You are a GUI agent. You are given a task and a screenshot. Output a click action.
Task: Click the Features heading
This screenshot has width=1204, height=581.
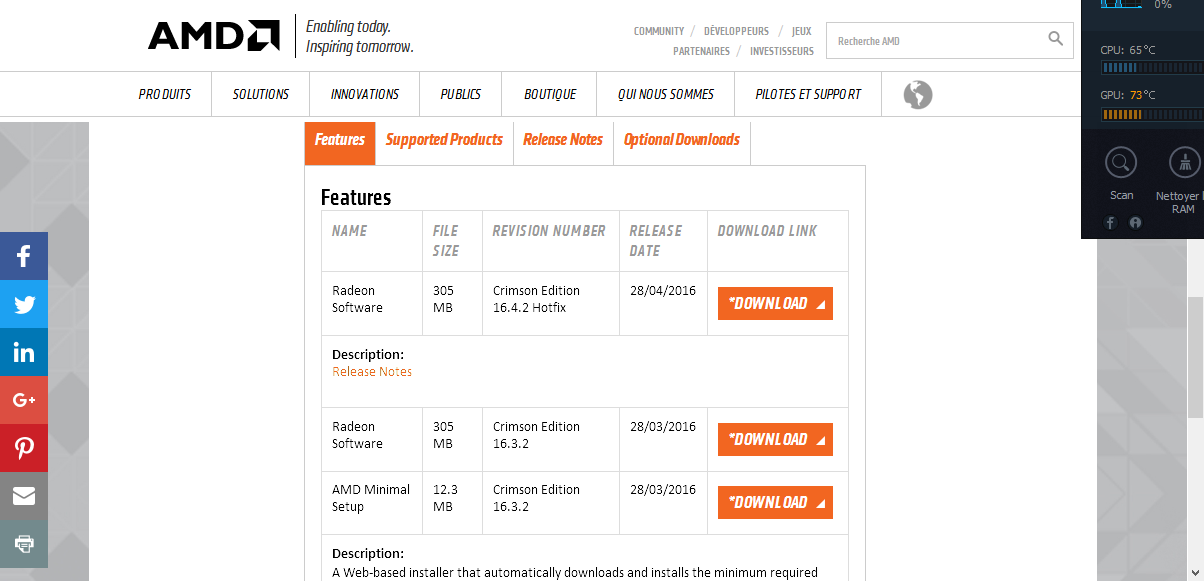(x=356, y=197)
